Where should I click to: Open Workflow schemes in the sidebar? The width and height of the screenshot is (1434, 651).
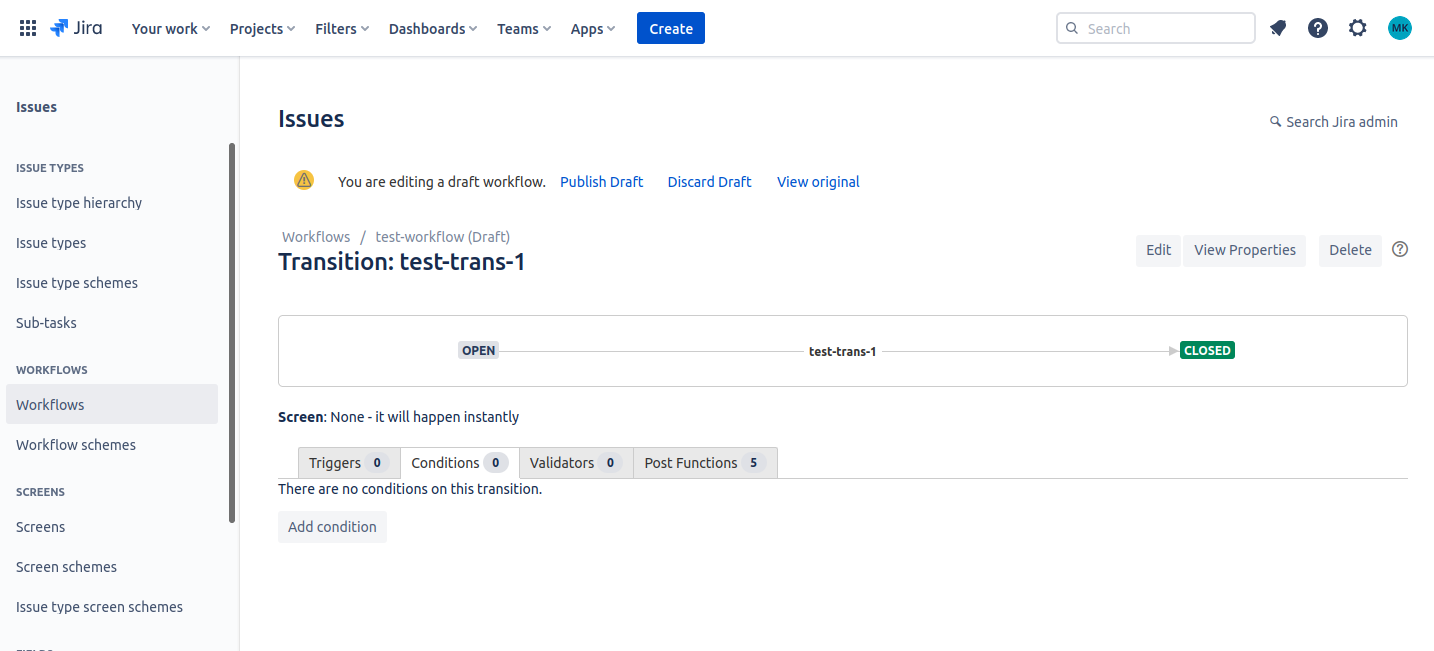tap(76, 445)
